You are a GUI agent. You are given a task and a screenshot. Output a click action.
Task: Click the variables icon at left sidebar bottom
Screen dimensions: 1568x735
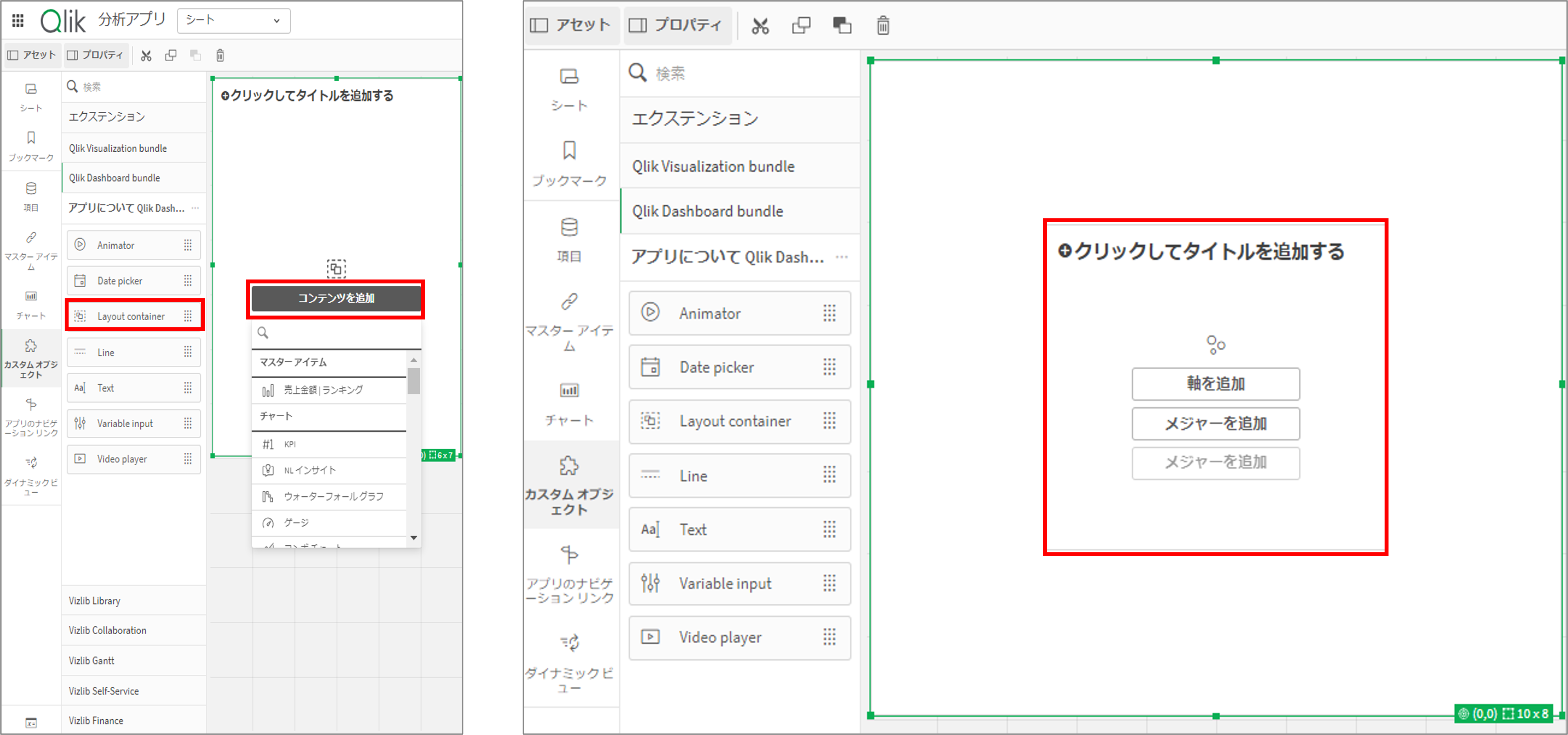[x=31, y=723]
